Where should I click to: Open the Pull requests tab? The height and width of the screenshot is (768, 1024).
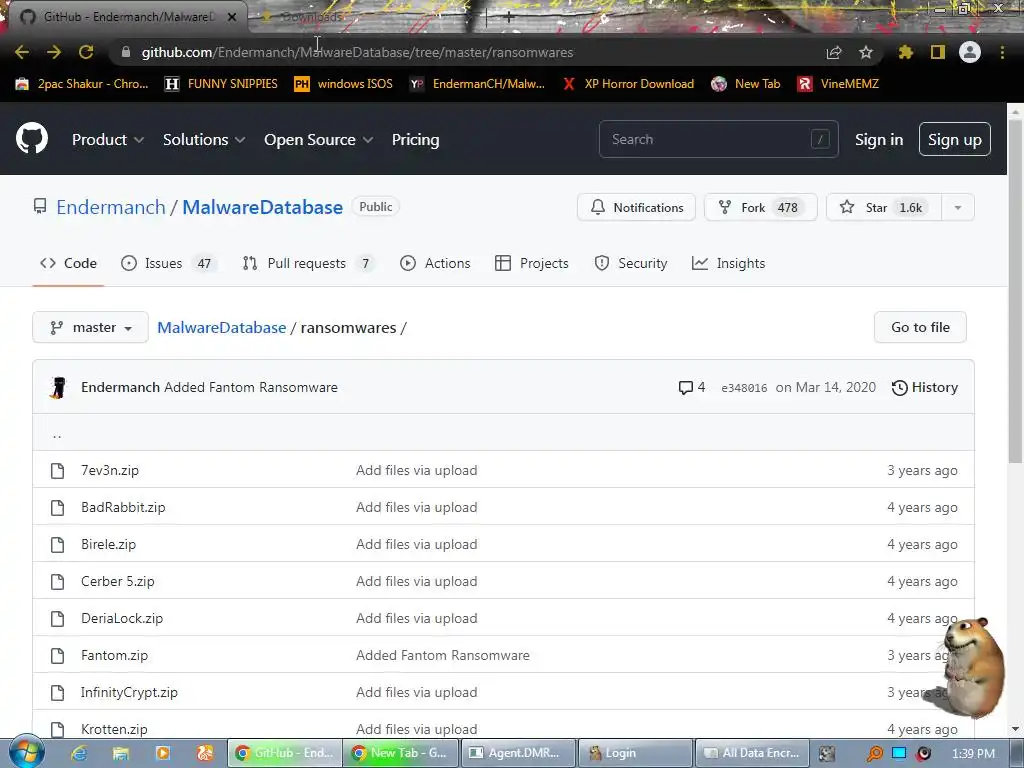click(308, 263)
